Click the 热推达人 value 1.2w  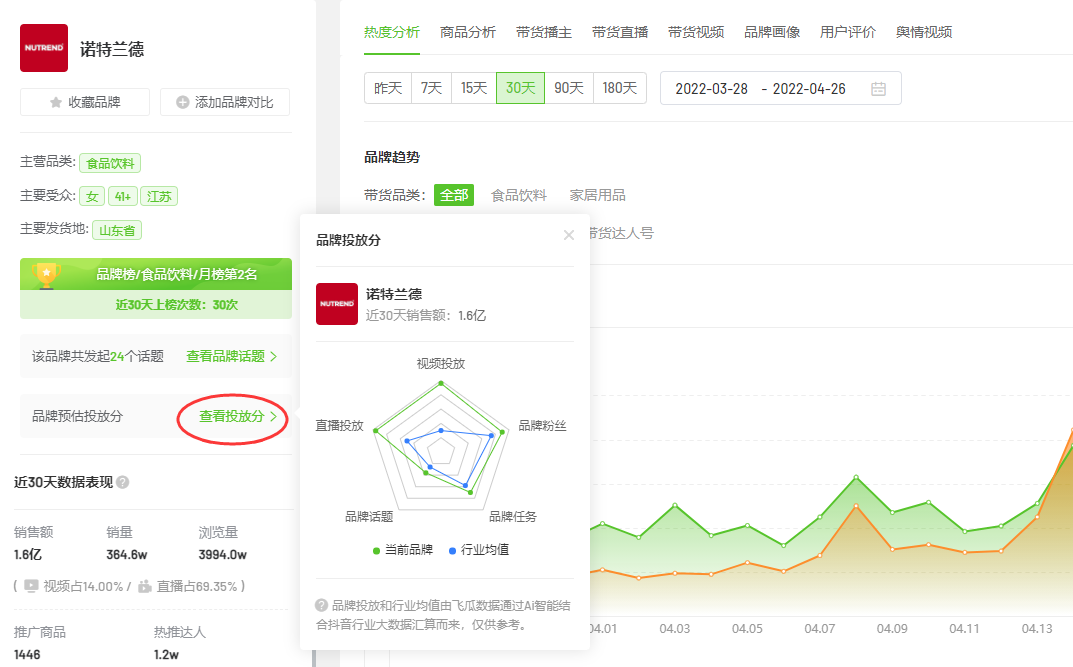tap(166, 655)
